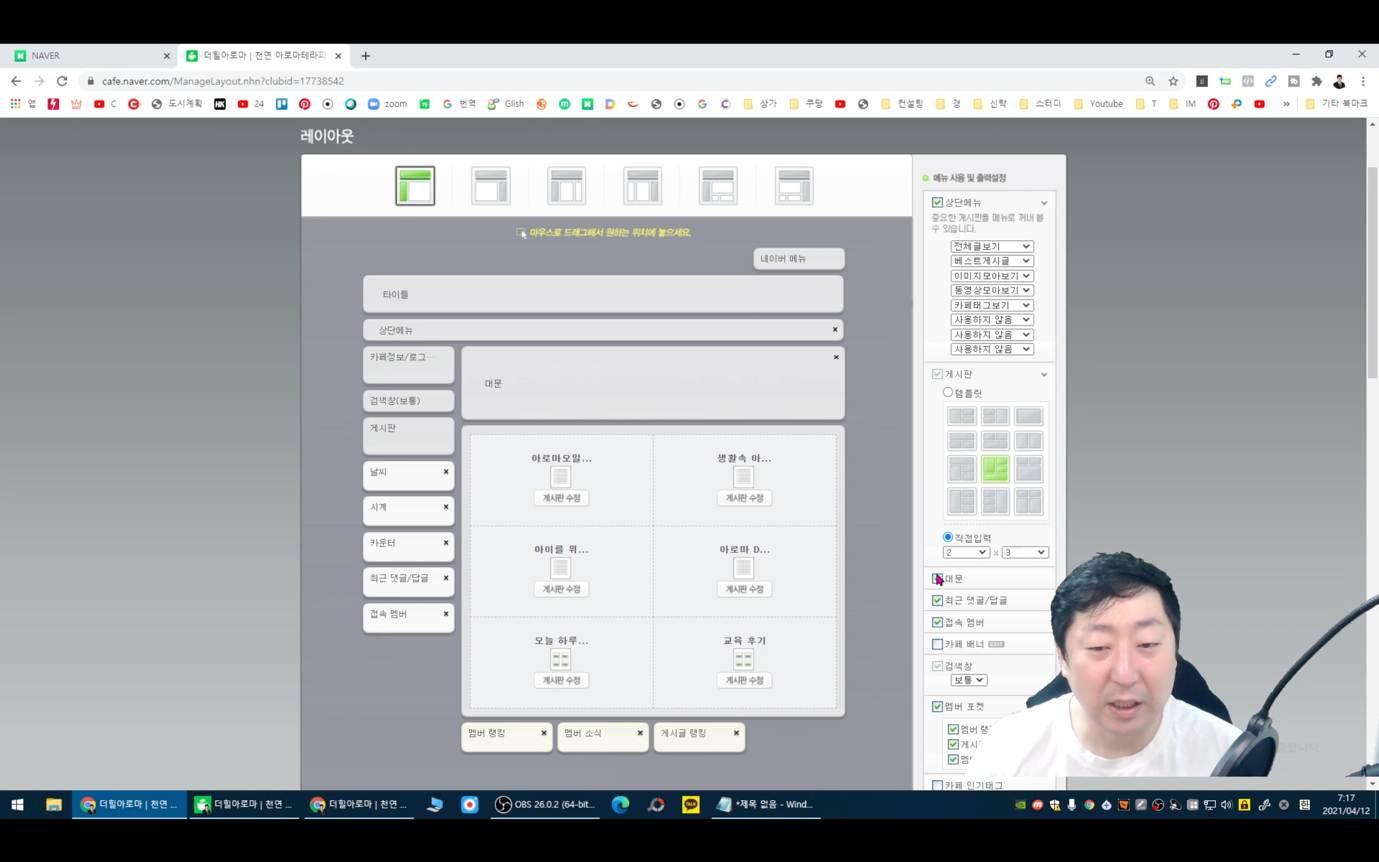Collapse the 게시판 section chevron
Image resolution: width=1379 pixels, height=862 pixels.
point(1044,374)
